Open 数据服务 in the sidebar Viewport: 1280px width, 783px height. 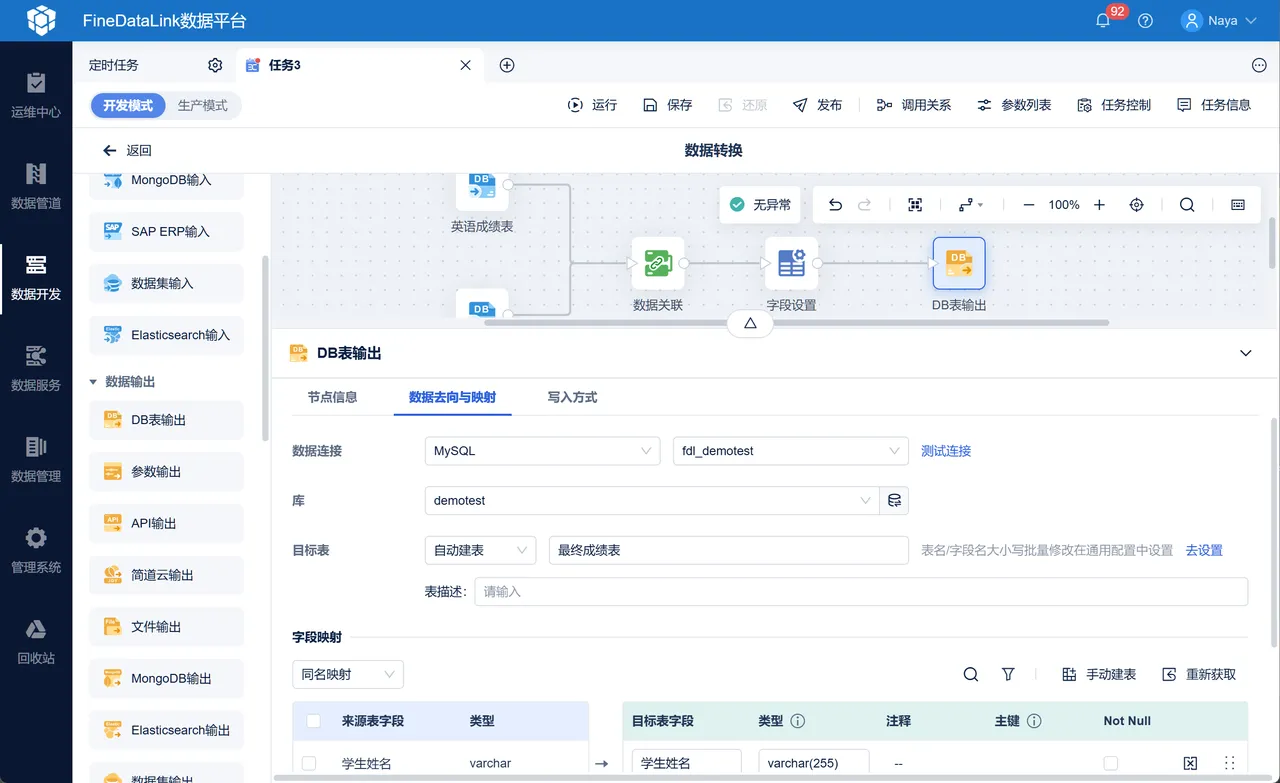(36, 368)
